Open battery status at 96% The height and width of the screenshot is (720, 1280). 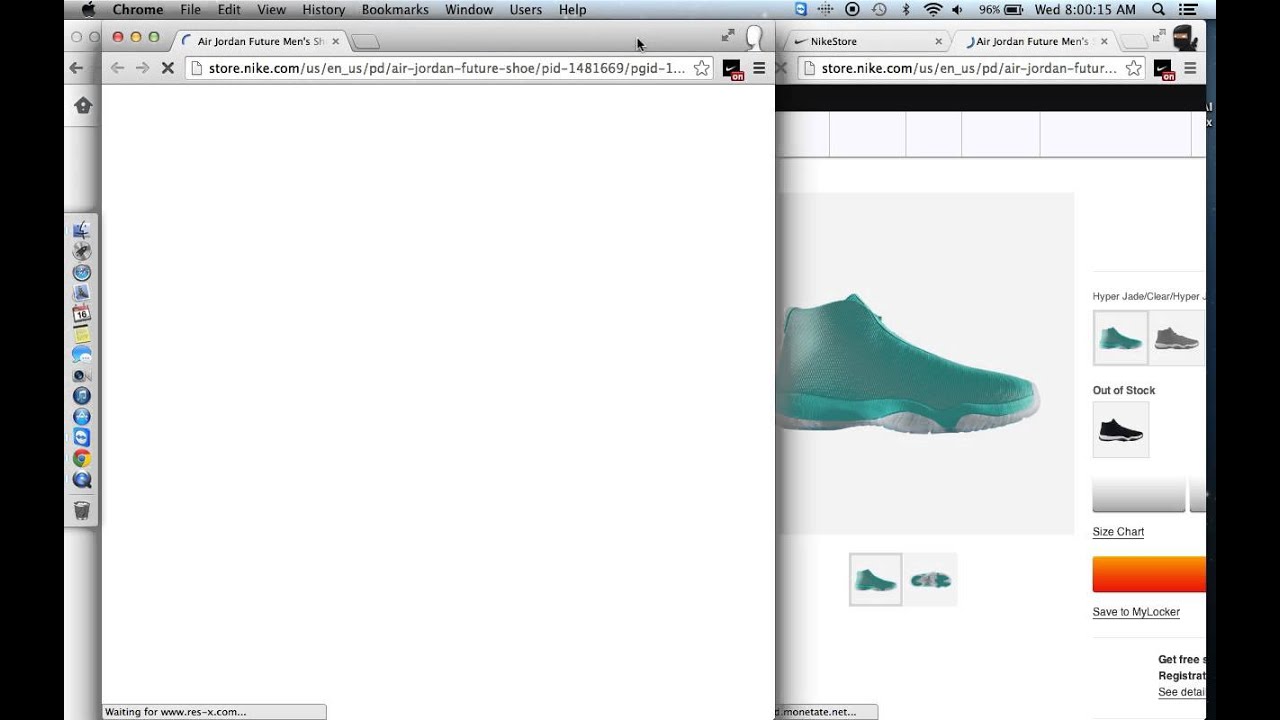pos(1002,9)
